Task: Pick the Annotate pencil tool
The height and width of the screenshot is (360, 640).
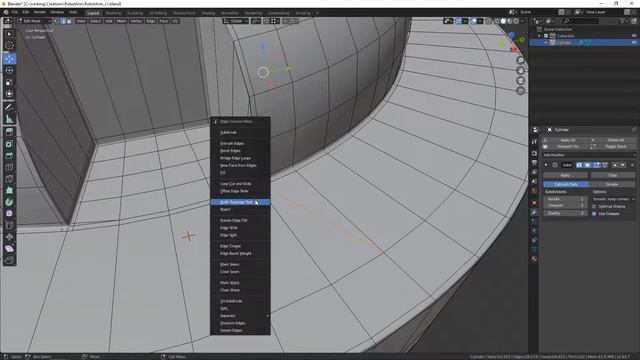Action: 9,107
